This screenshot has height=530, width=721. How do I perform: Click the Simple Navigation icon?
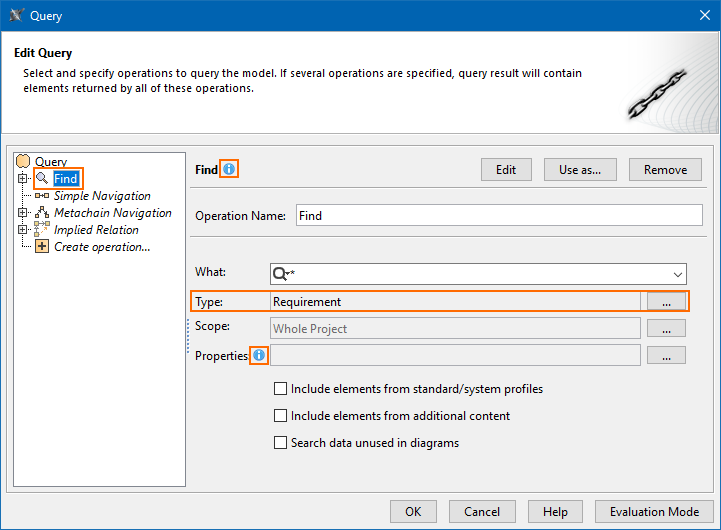click(42, 196)
